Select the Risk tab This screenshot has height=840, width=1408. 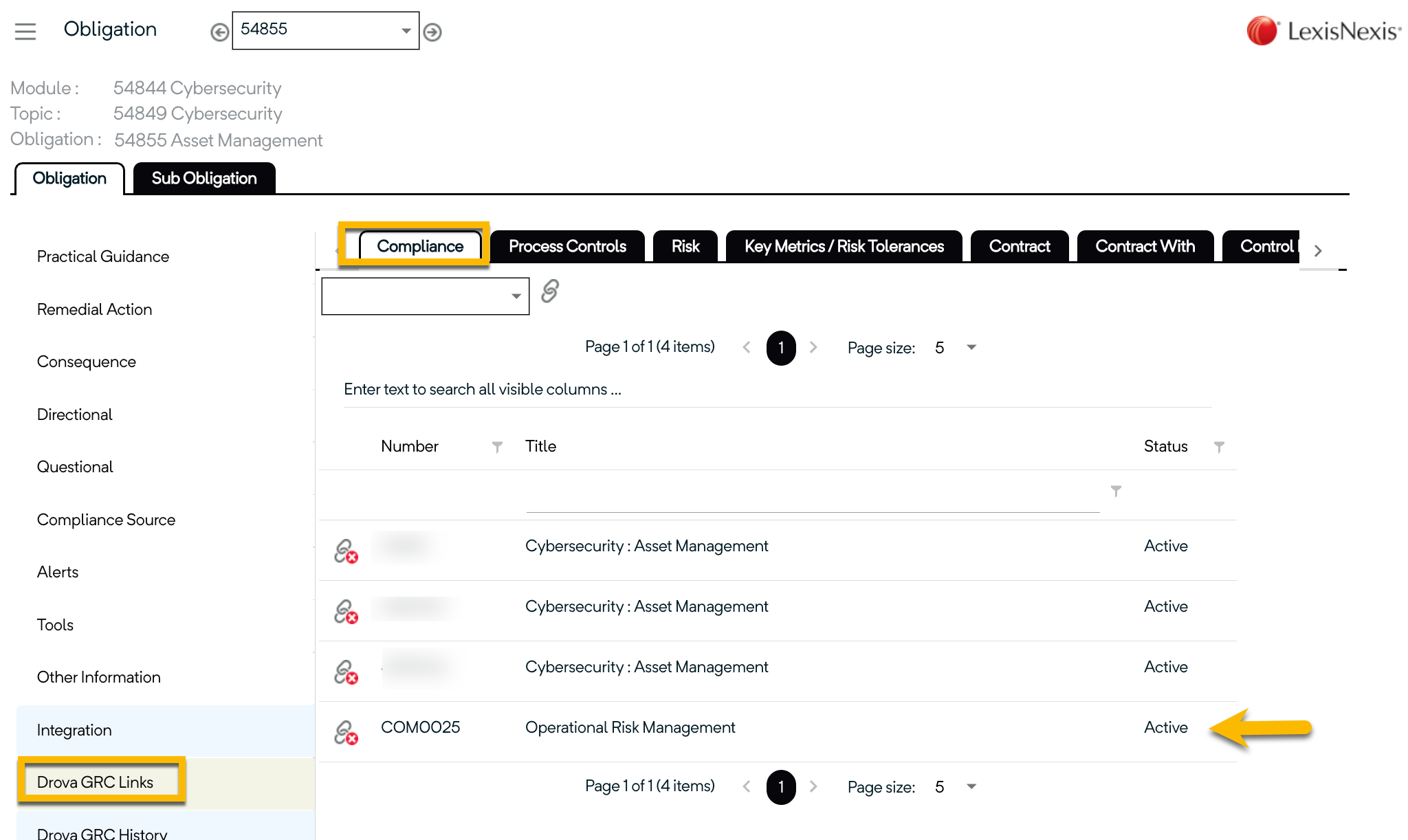coord(685,246)
